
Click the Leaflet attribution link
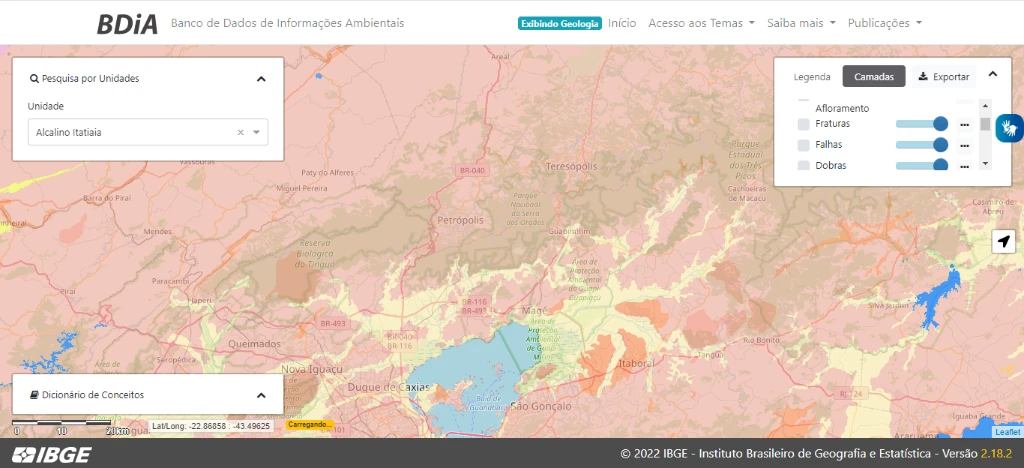coord(1008,432)
